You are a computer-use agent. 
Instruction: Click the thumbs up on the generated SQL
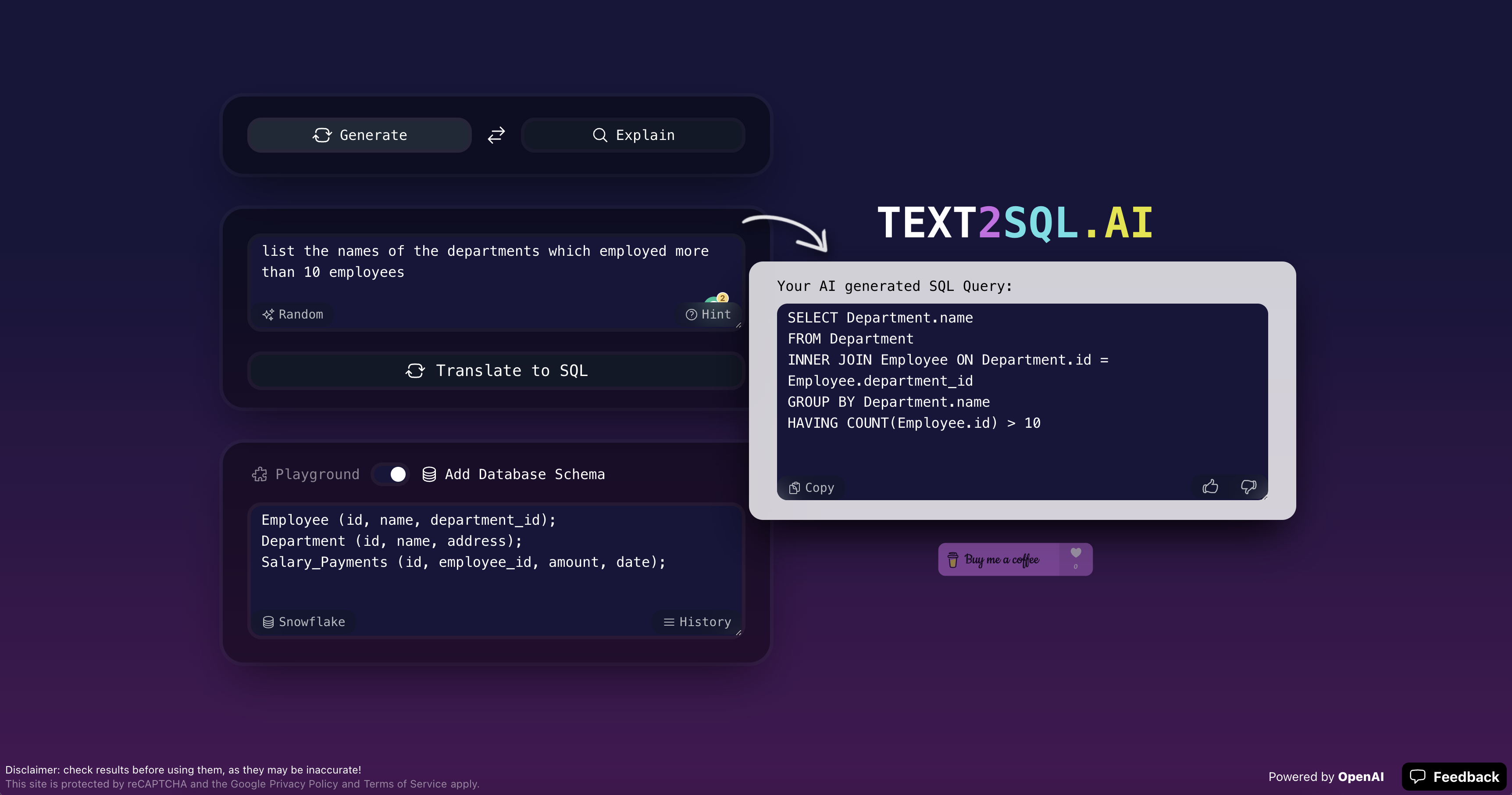(1211, 487)
